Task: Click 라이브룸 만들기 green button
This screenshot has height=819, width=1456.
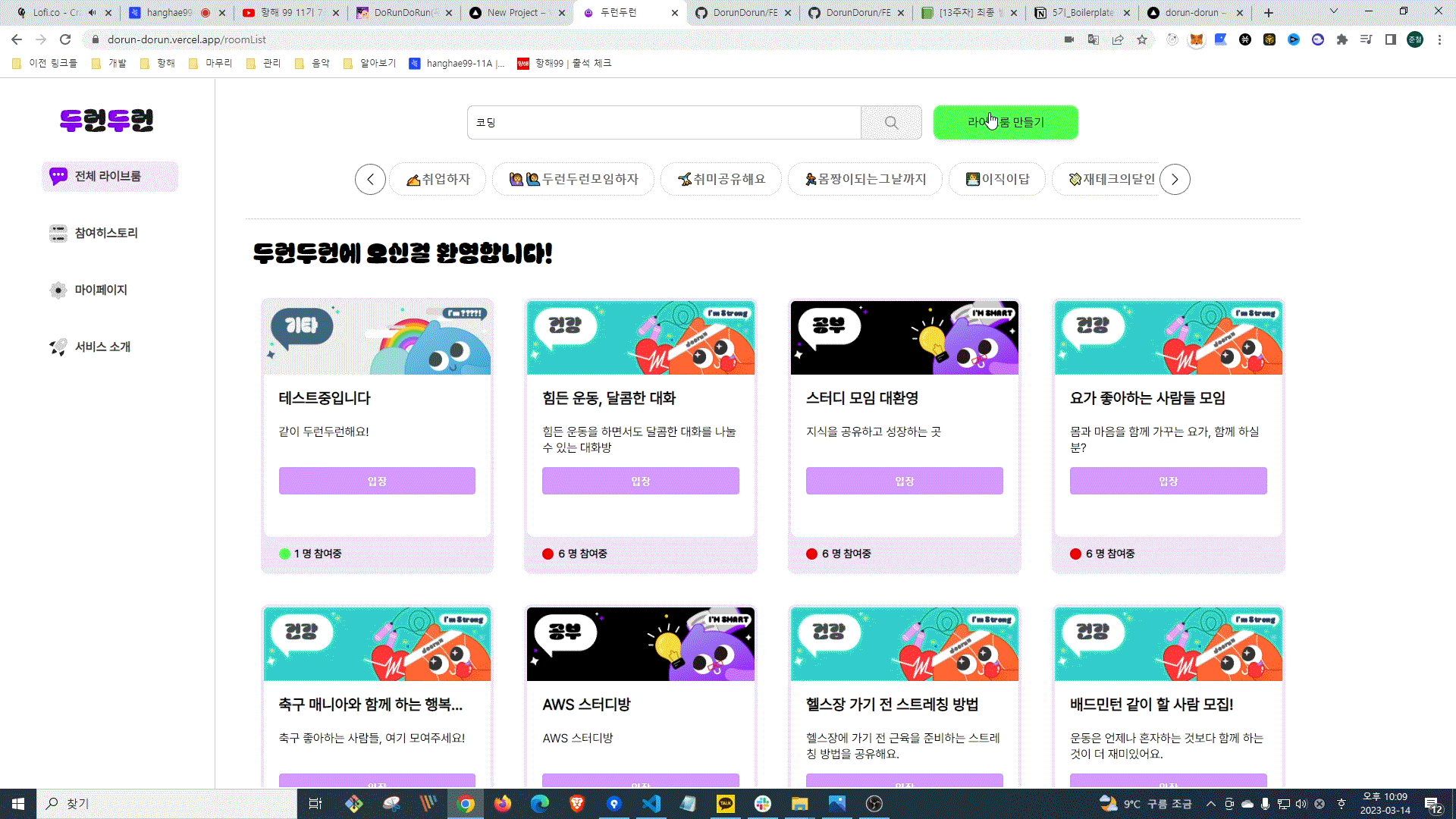Action: (x=1006, y=122)
